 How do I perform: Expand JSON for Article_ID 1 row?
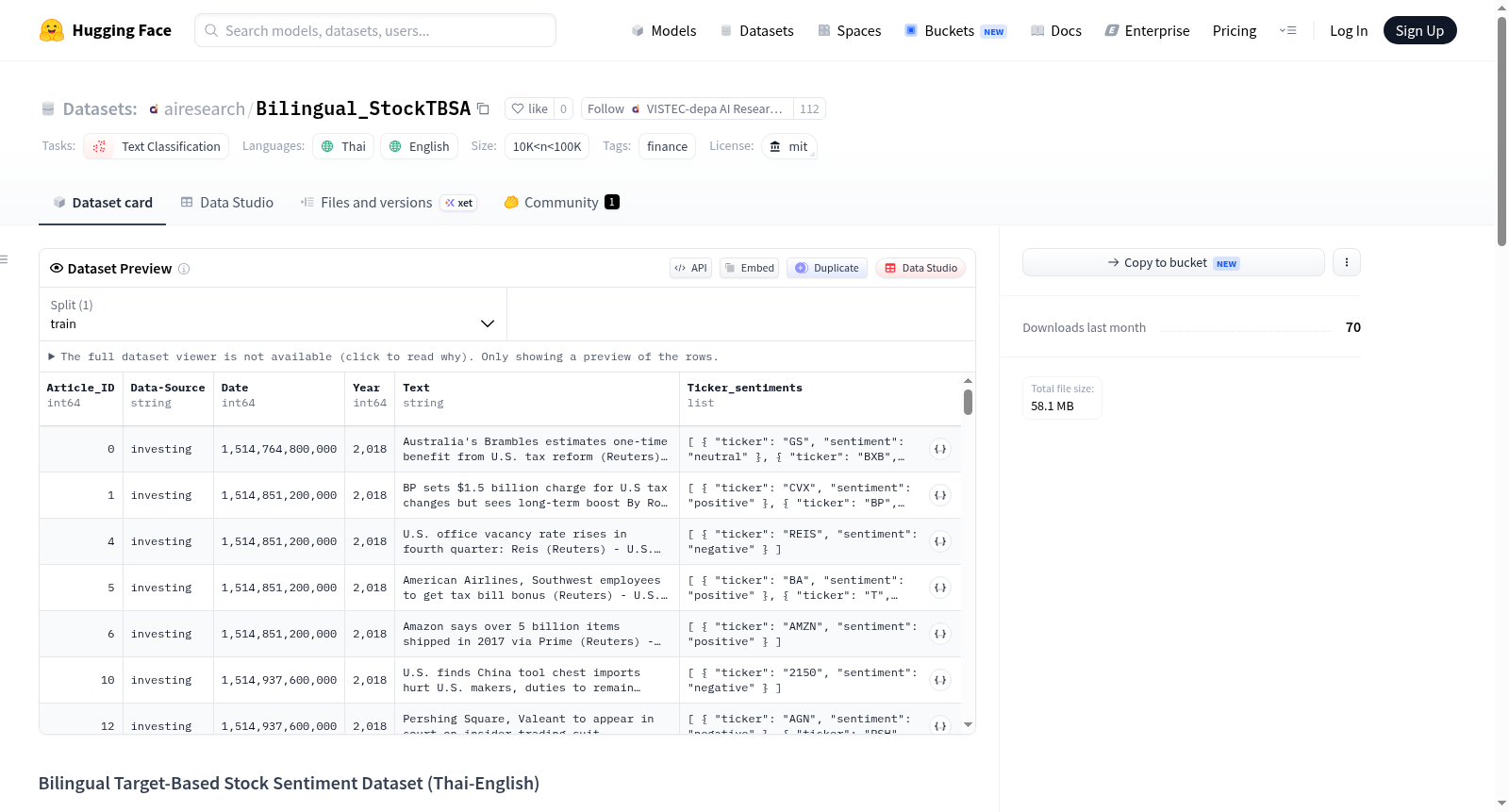(x=940, y=495)
